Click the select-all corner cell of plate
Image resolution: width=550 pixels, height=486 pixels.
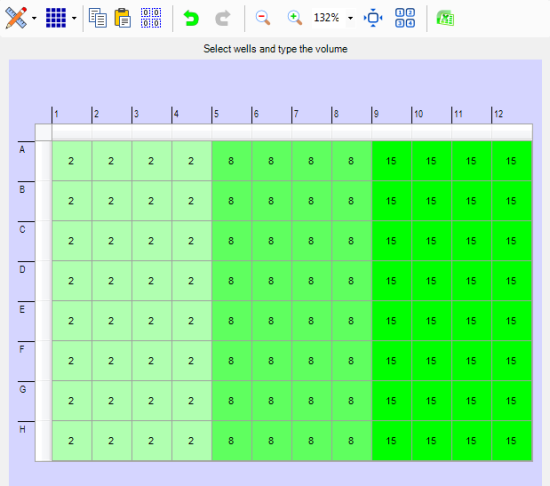click(x=43, y=132)
